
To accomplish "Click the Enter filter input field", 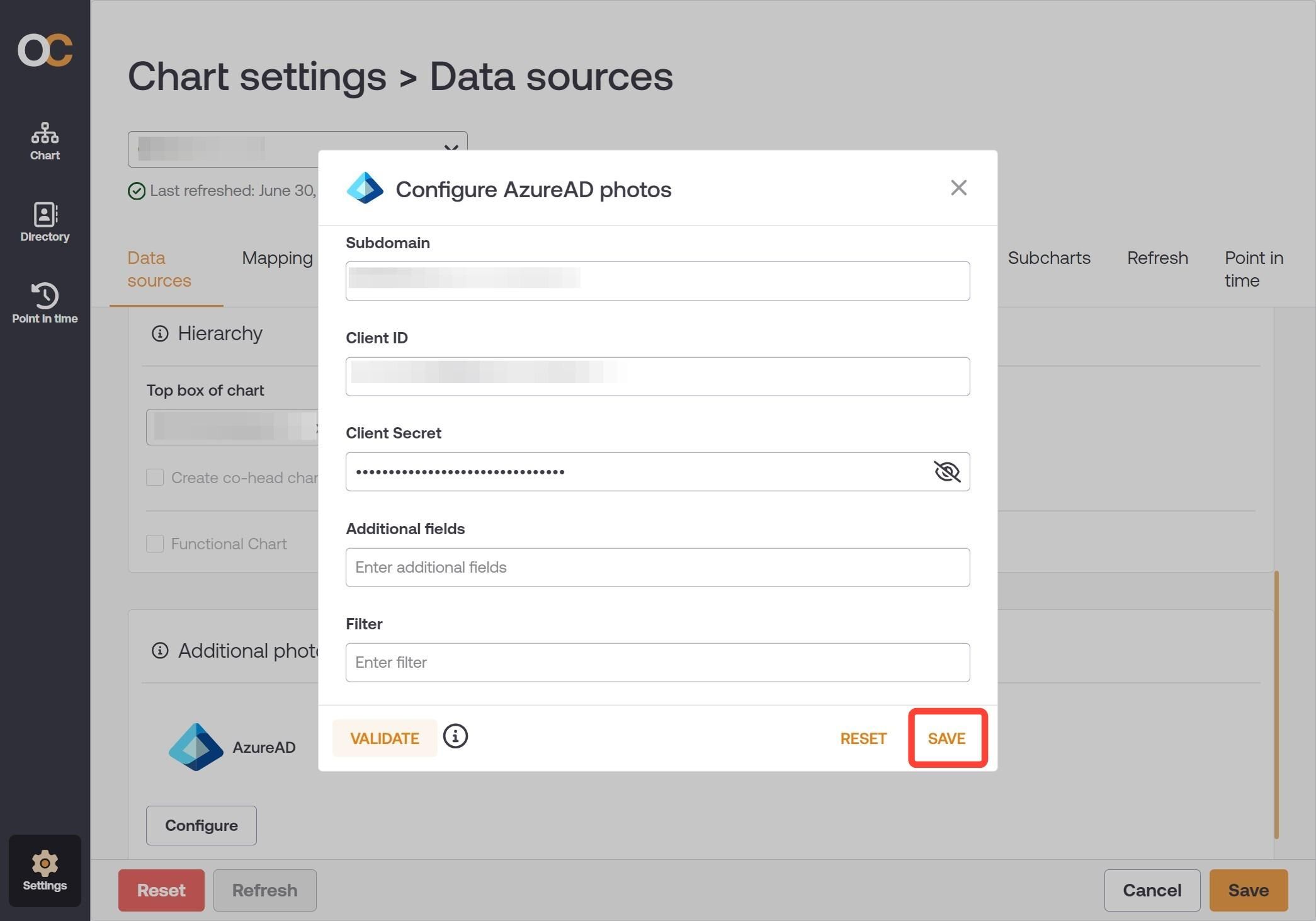I will click(x=657, y=662).
